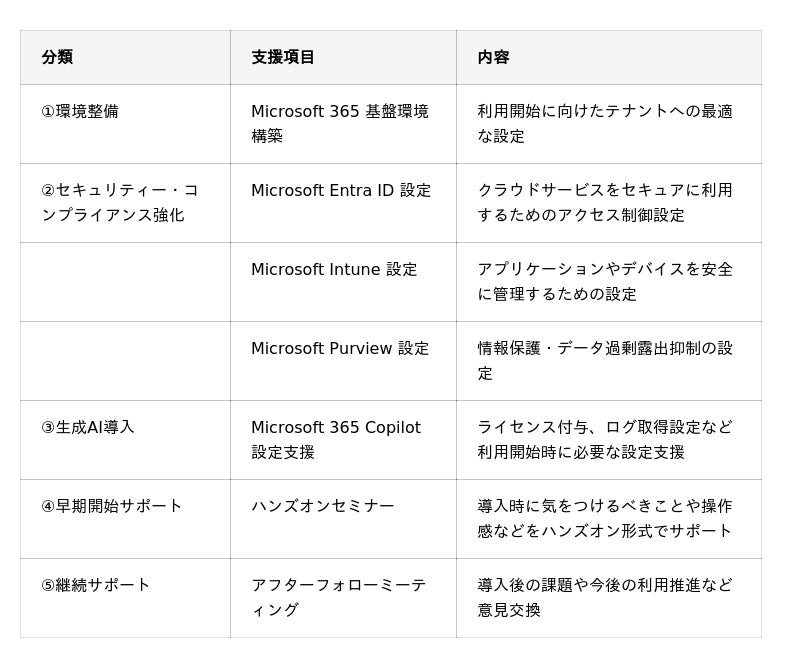Select the ハンズオンセミナー cell
The image size is (800, 668).
pos(323,506)
